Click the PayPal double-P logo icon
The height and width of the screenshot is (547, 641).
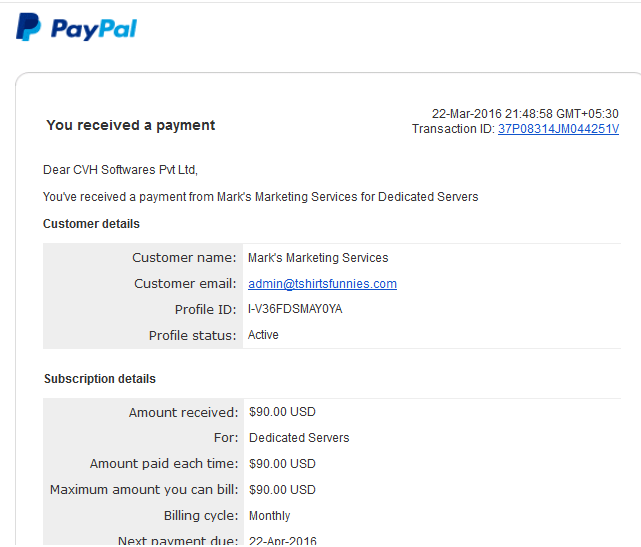(x=28, y=28)
